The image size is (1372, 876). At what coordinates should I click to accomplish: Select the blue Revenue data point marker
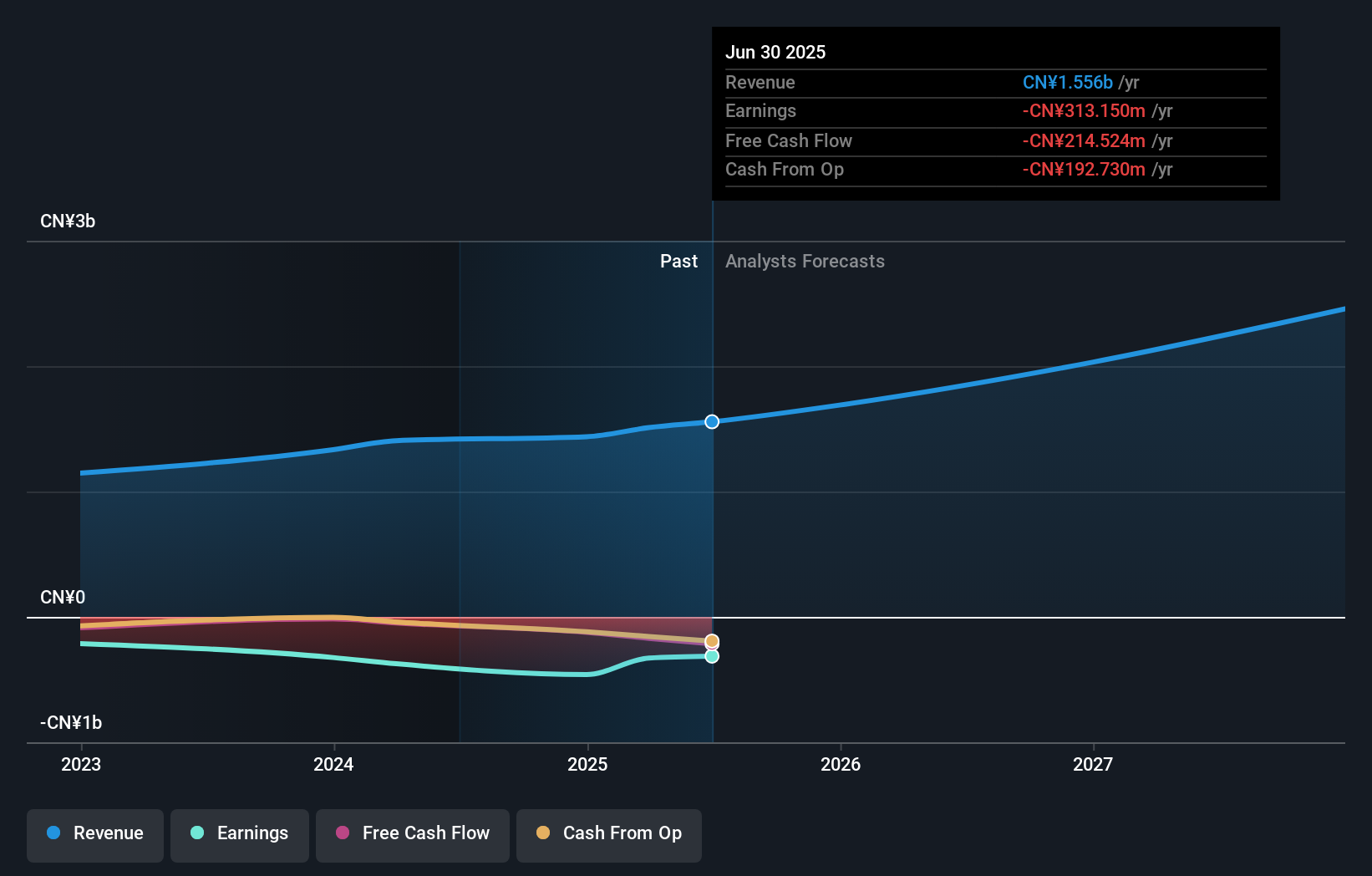pyautogui.click(x=712, y=422)
